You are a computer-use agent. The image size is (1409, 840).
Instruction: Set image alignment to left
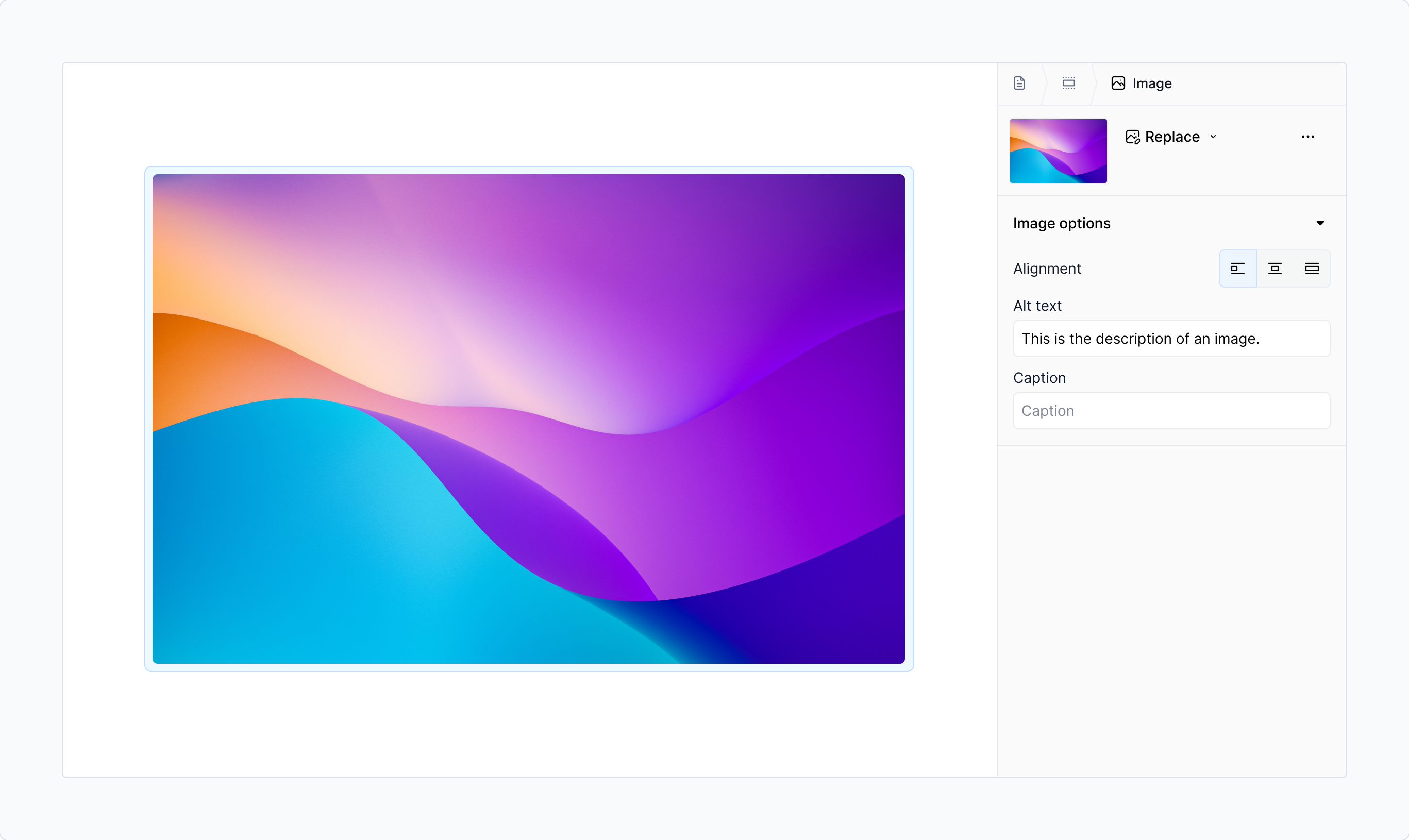point(1237,268)
